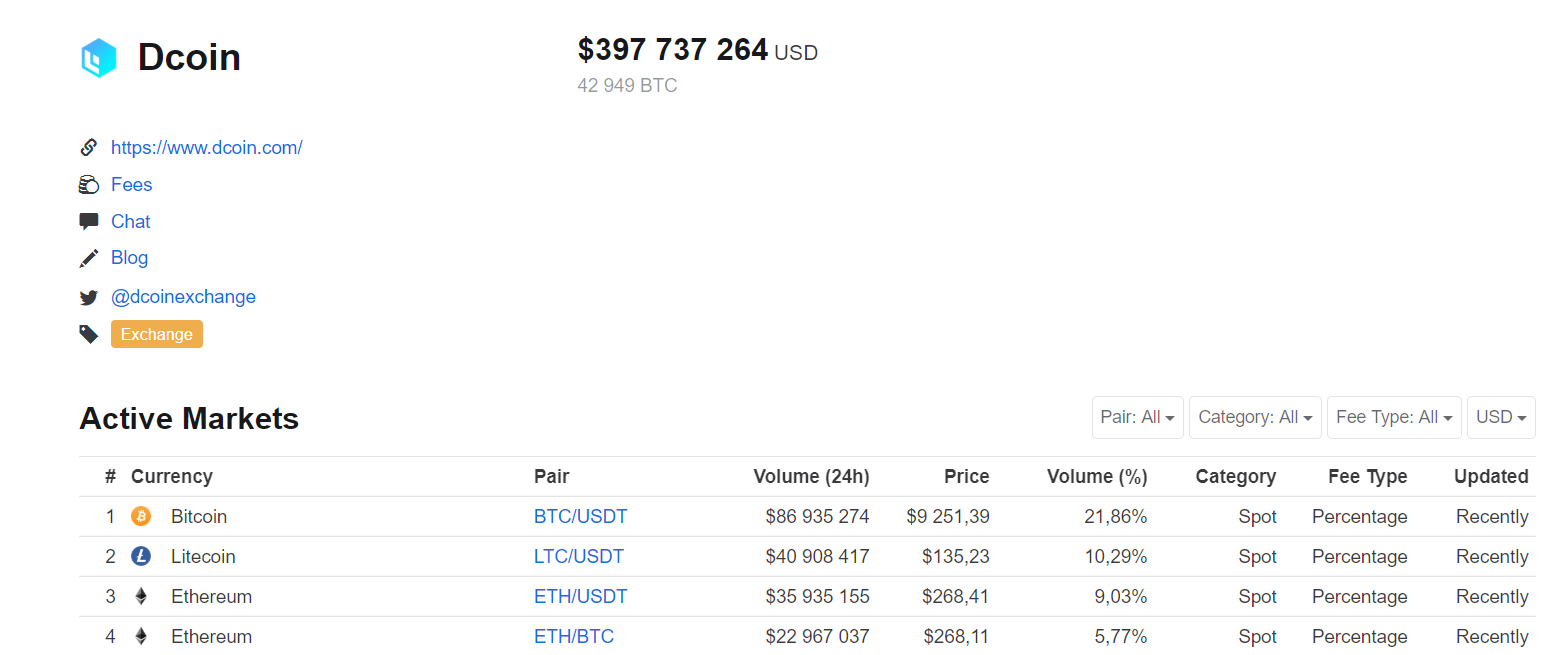
Task: Open the USD currency dropdown
Action: (1501, 417)
